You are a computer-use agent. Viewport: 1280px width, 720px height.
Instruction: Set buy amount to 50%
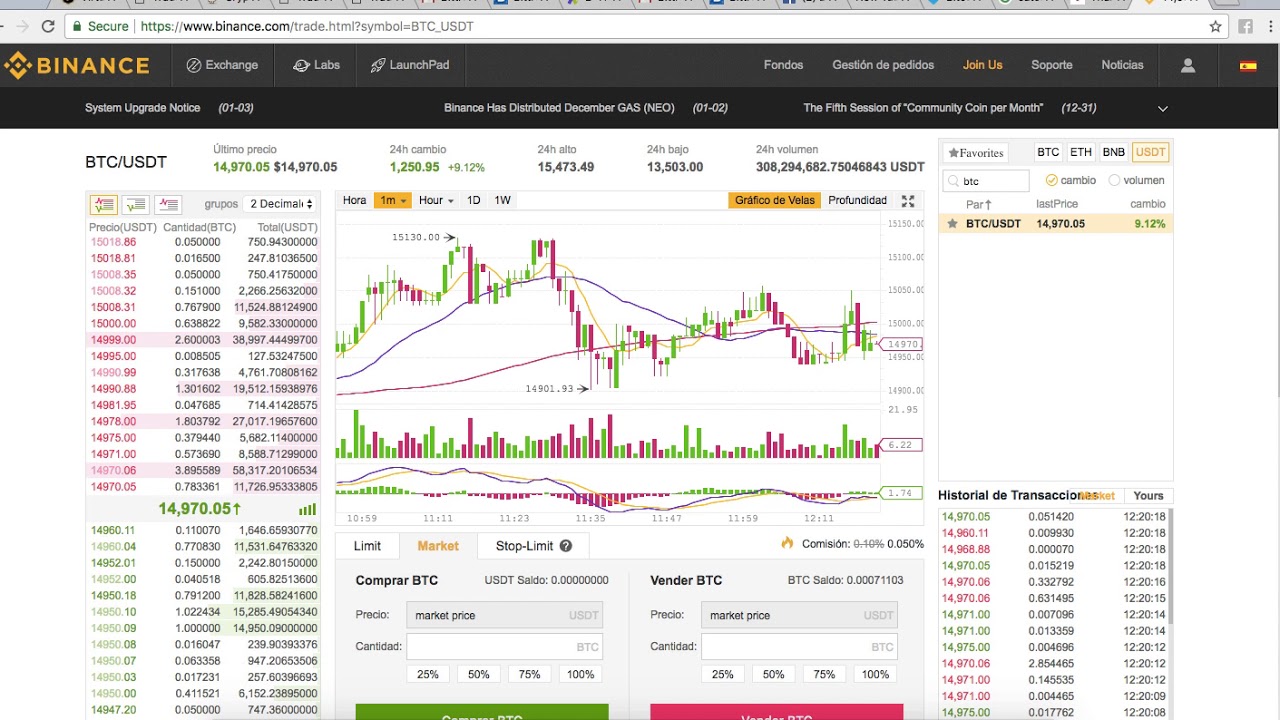click(479, 674)
